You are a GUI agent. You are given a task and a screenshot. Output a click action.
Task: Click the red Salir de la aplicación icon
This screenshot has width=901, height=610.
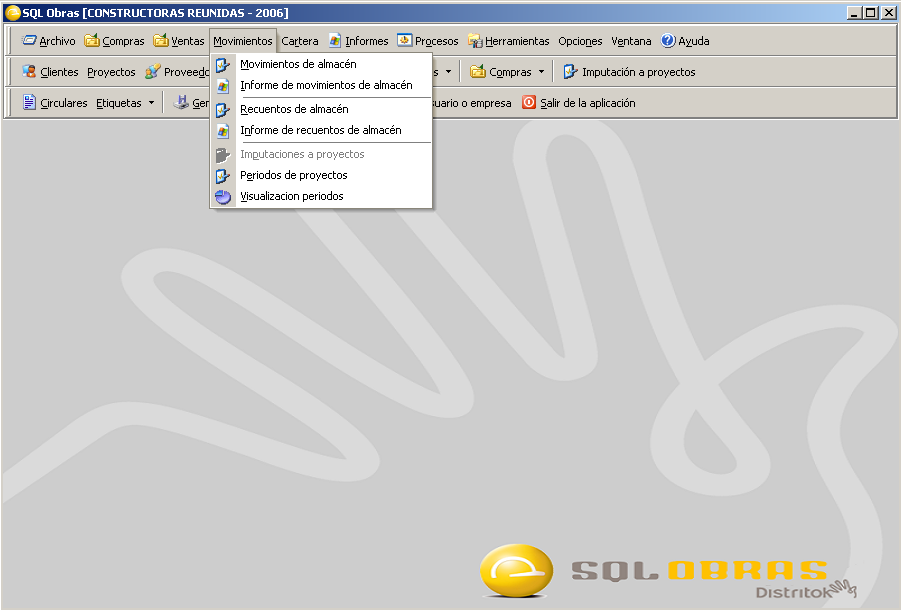coord(529,102)
